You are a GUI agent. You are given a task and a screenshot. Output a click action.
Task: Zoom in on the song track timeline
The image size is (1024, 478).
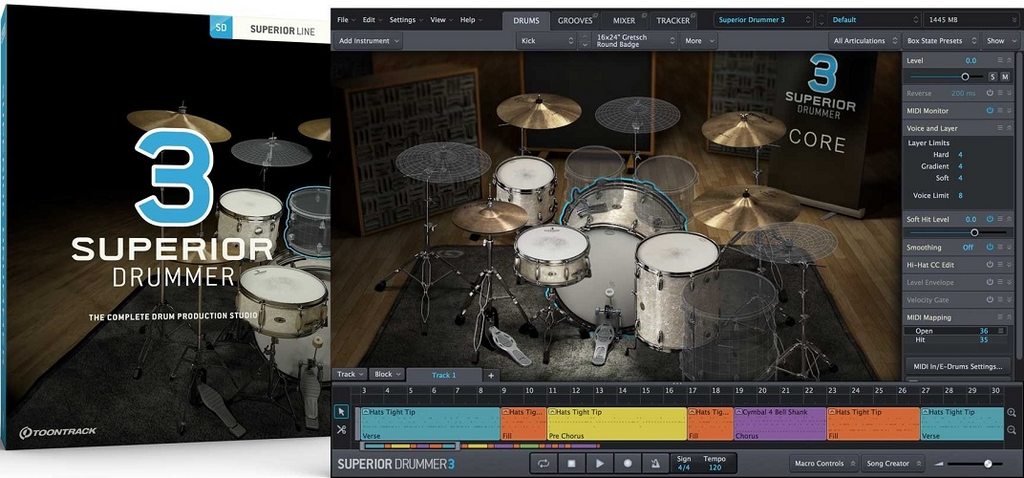1012,413
